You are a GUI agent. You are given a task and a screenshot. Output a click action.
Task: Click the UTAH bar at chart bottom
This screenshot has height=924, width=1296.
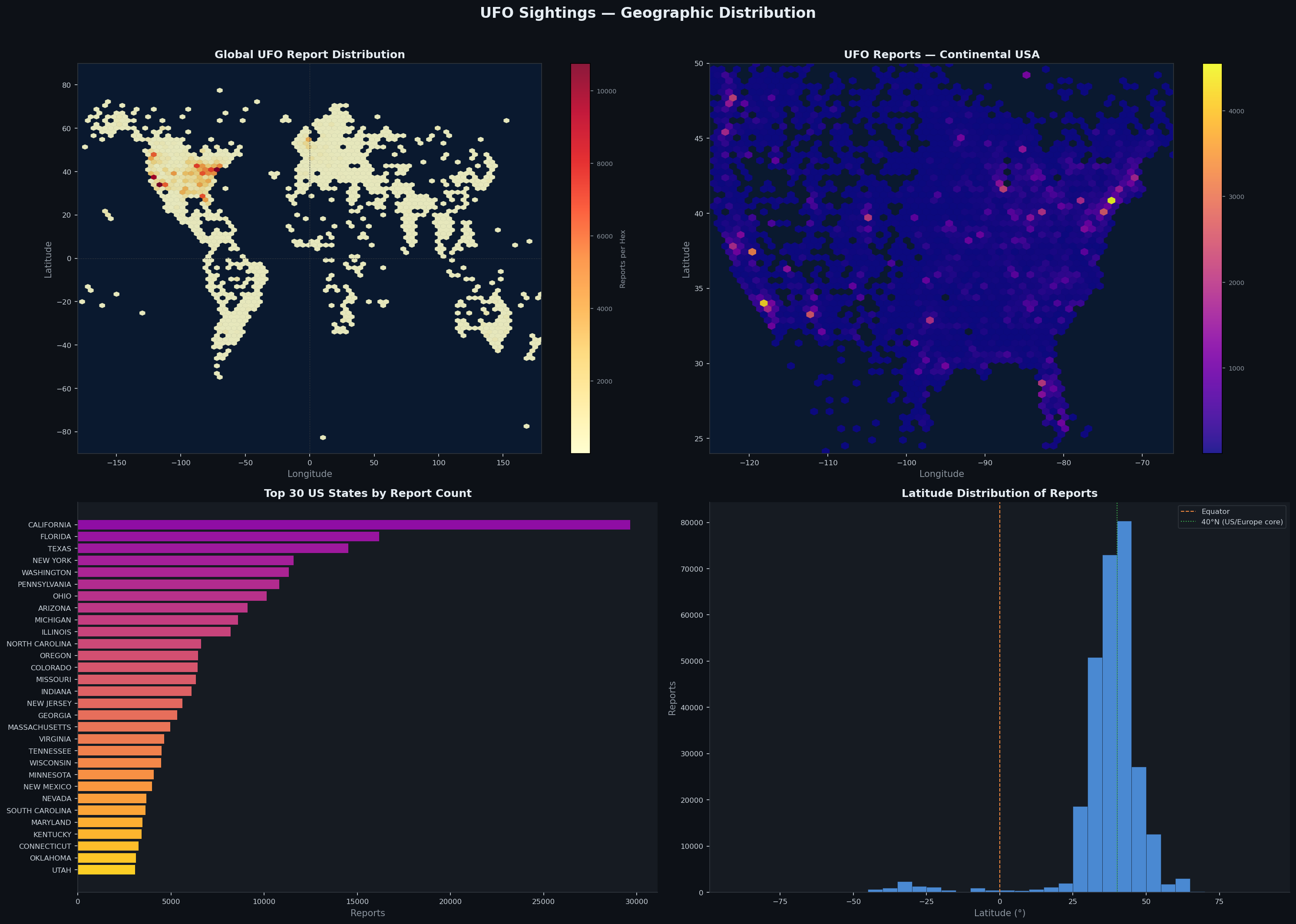pos(106,869)
